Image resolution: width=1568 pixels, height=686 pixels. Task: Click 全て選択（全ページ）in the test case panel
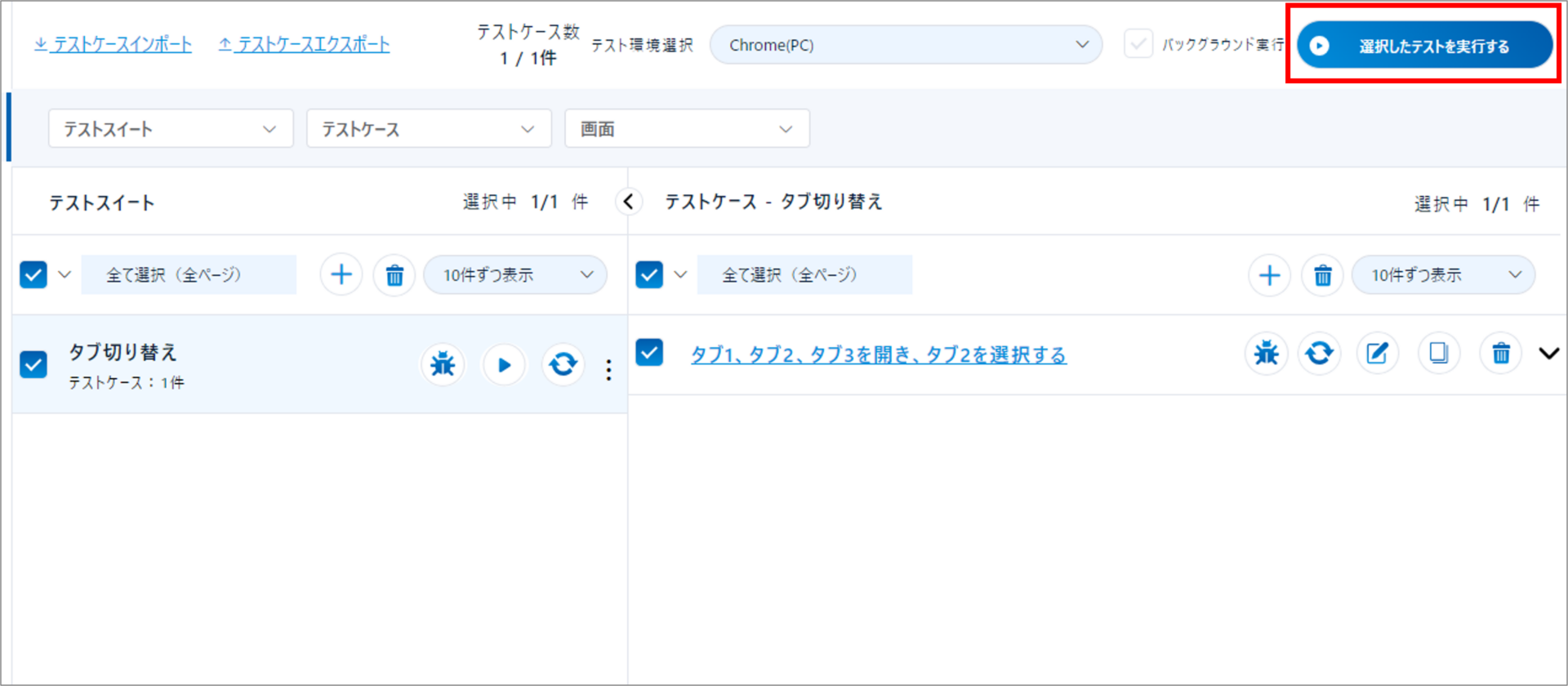(804, 274)
